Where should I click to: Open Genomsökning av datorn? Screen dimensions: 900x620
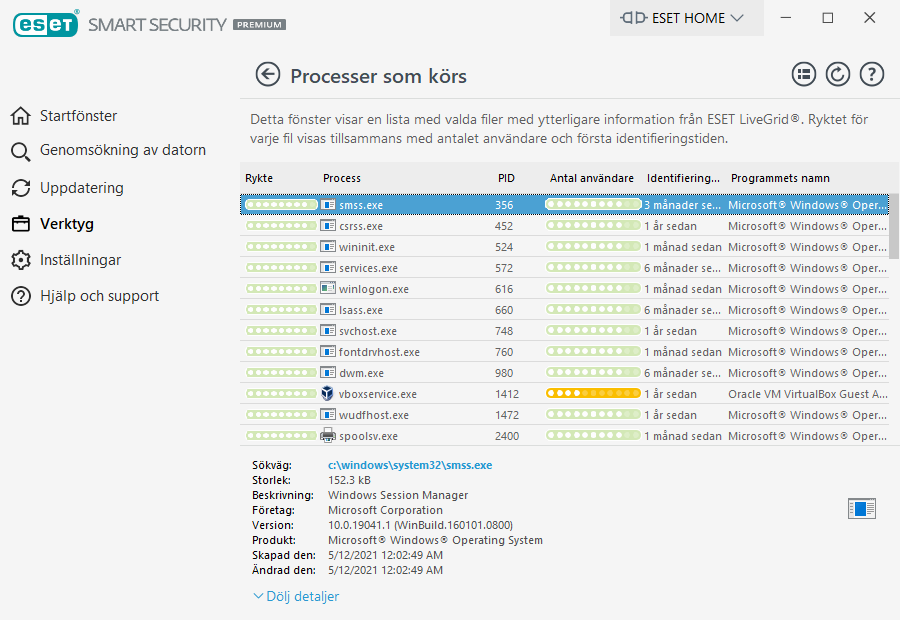pyautogui.click(x=122, y=151)
